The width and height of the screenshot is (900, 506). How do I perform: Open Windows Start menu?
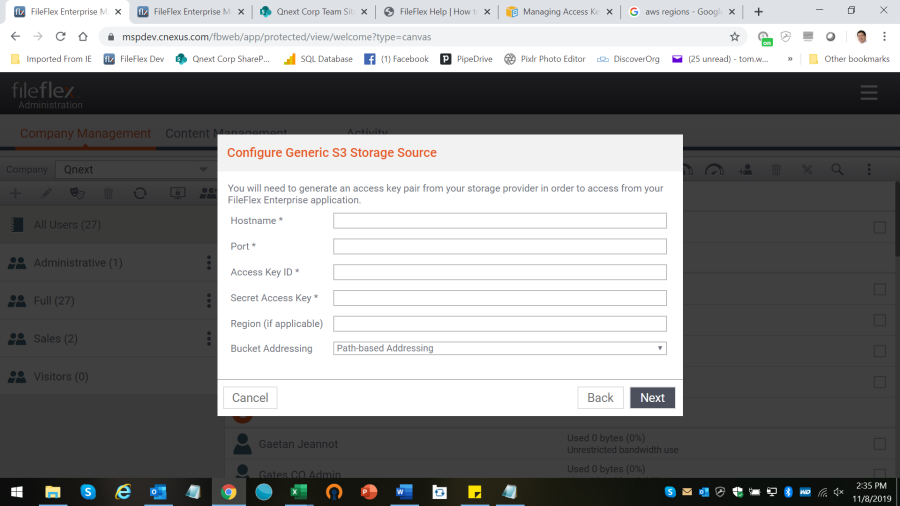pyautogui.click(x=17, y=492)
